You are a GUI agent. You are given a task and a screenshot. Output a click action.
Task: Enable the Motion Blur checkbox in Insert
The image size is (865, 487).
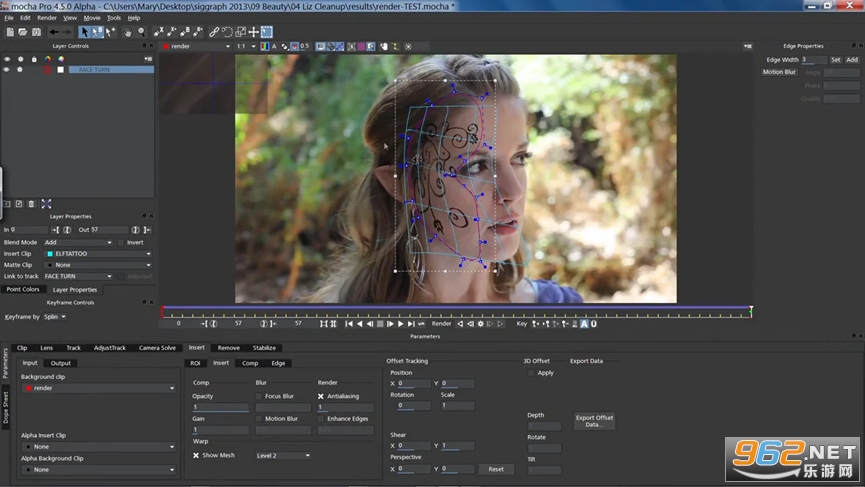click(259, 419)
